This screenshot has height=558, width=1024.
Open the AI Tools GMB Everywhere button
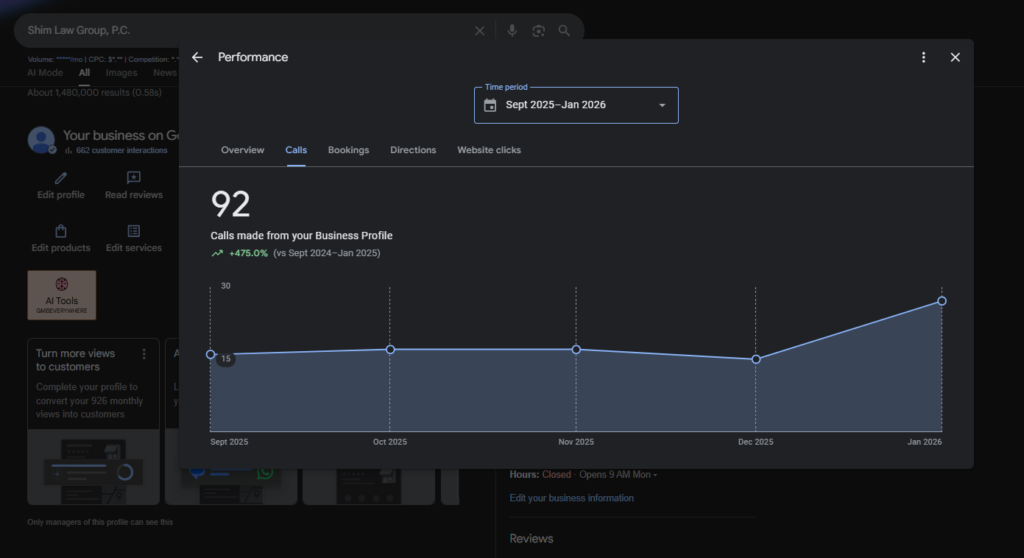61,295
